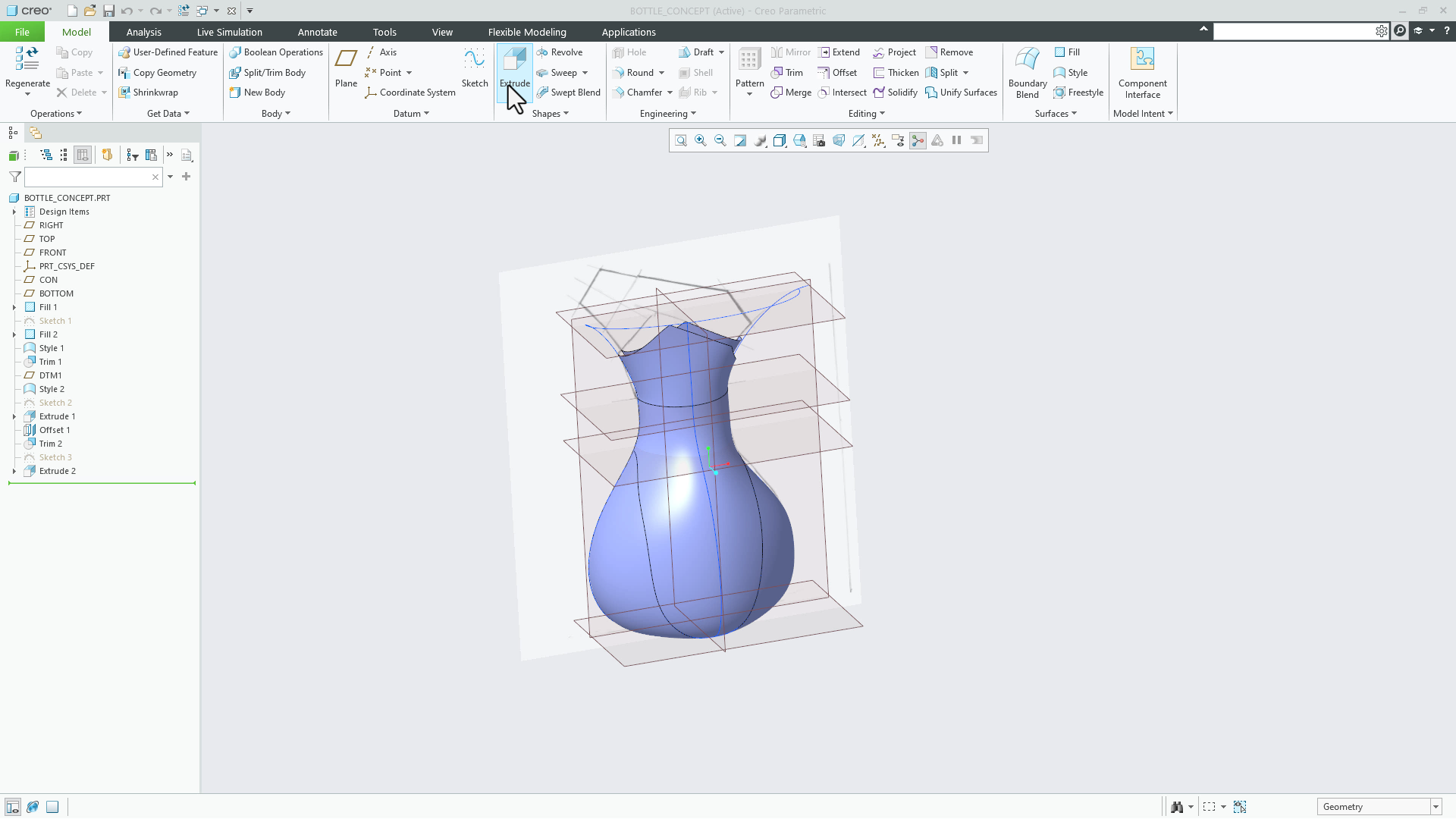Toggle model tree column display
Image resolution: width=1456 pixels, height=819 pixels.
pos(83,155)
